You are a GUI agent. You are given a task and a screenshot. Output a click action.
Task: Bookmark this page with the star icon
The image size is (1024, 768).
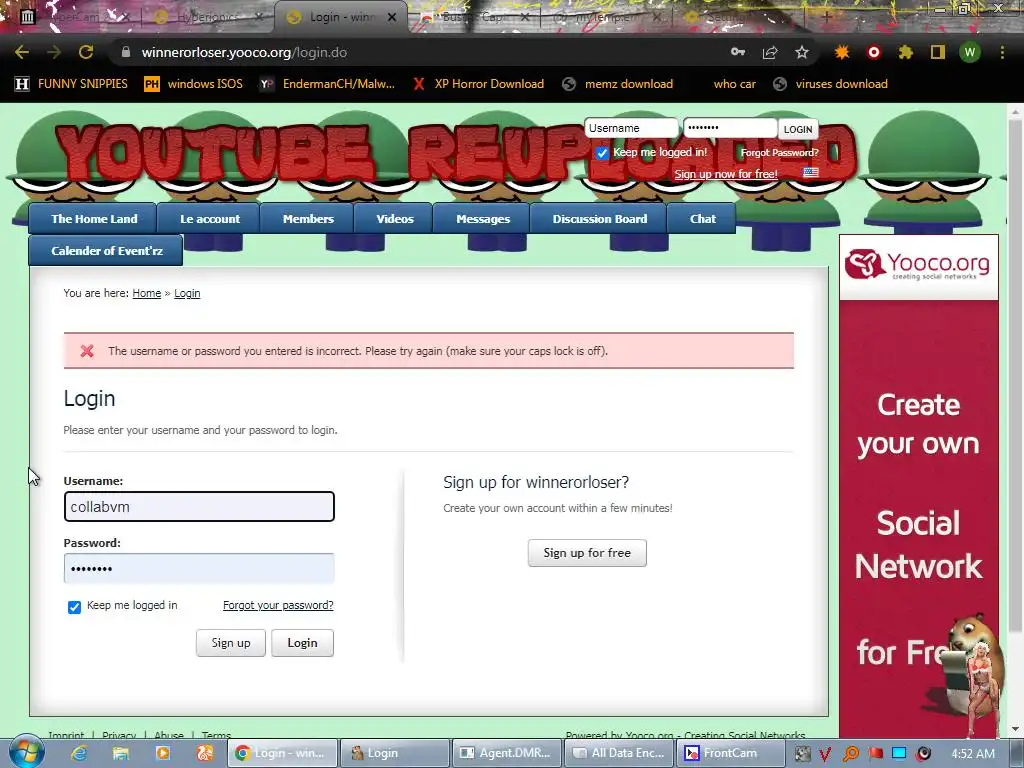tap(802, 52)
